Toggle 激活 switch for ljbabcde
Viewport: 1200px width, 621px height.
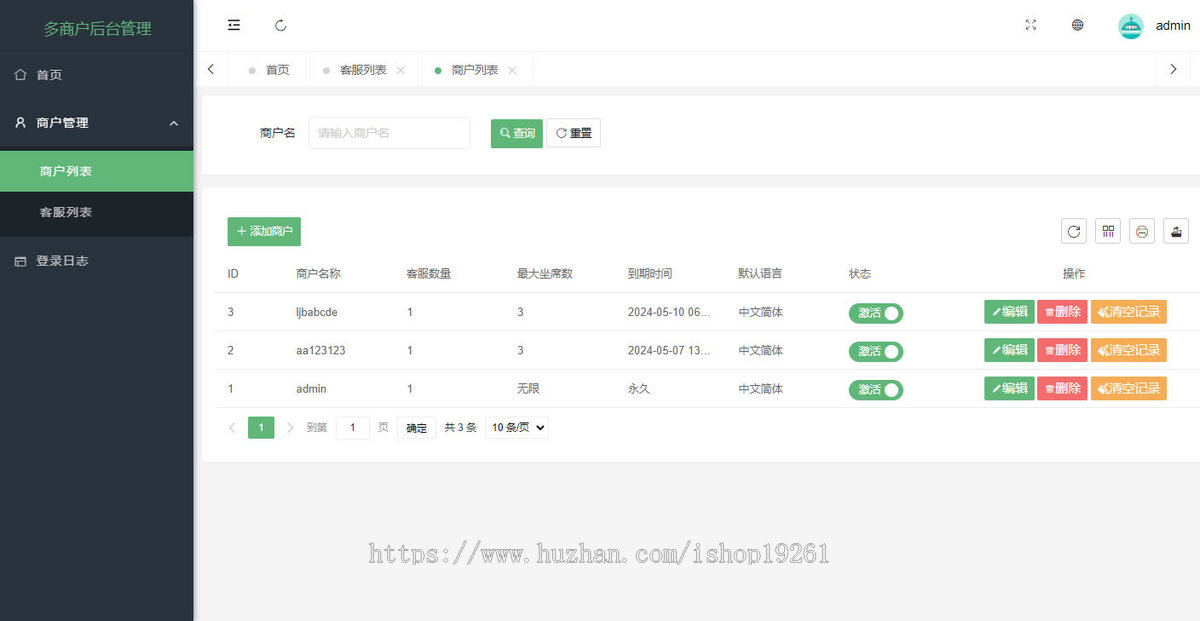(876, 312)
